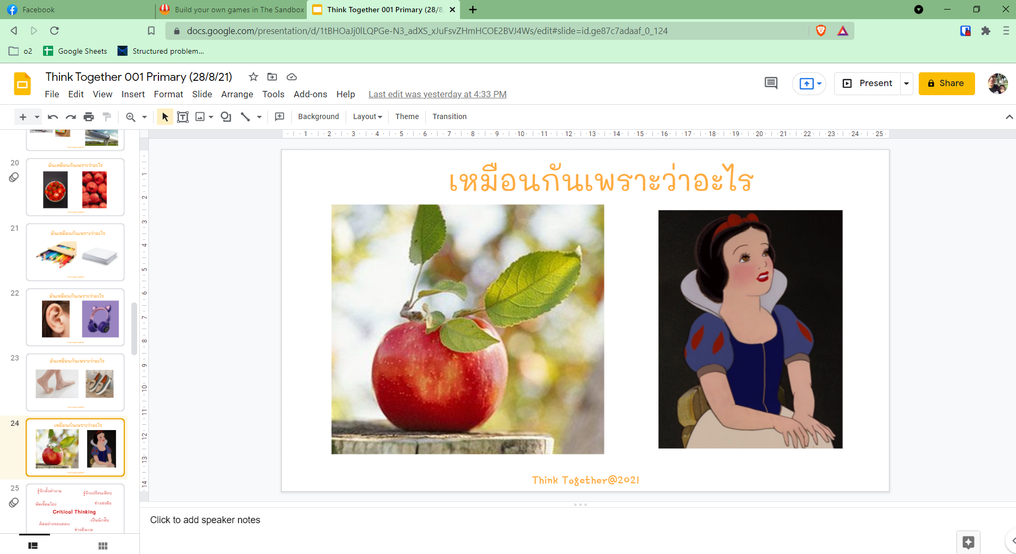Switch to filmstrip view

click(33, 546)
